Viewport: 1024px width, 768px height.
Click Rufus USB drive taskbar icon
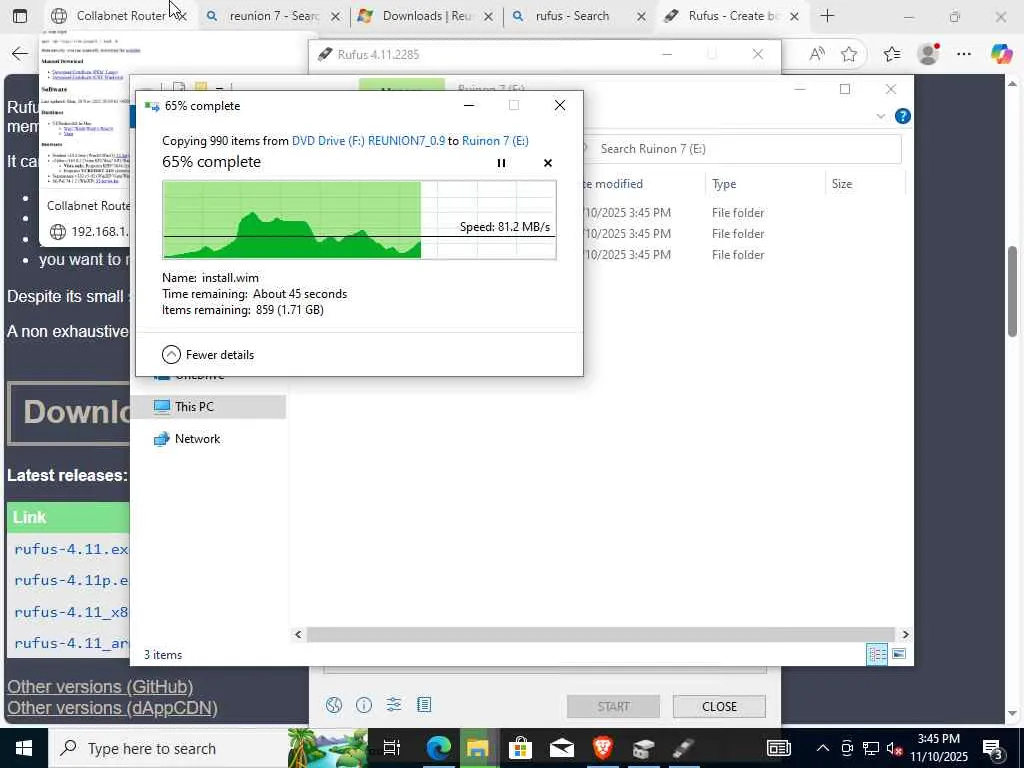(683, 748)
